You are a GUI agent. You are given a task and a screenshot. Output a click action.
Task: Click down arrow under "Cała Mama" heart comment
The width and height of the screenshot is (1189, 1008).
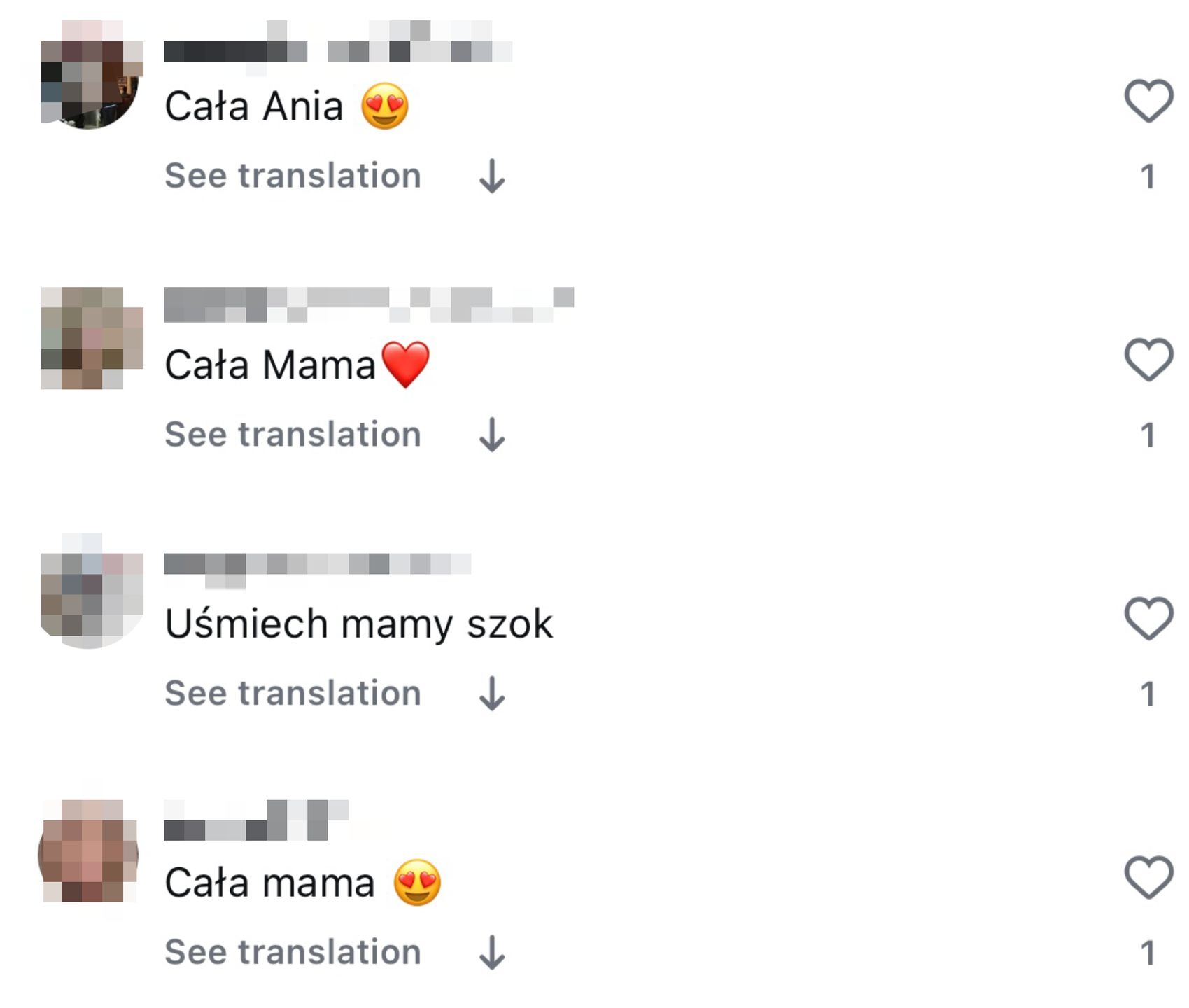492,435
